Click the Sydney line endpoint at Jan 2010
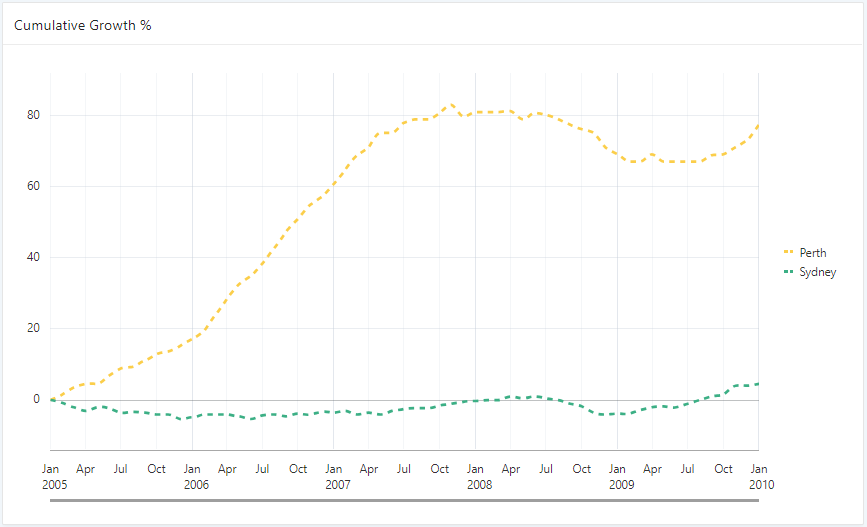The width and height of the screenshot is (867, 527). pyautogui.click(x=758, y=384)
